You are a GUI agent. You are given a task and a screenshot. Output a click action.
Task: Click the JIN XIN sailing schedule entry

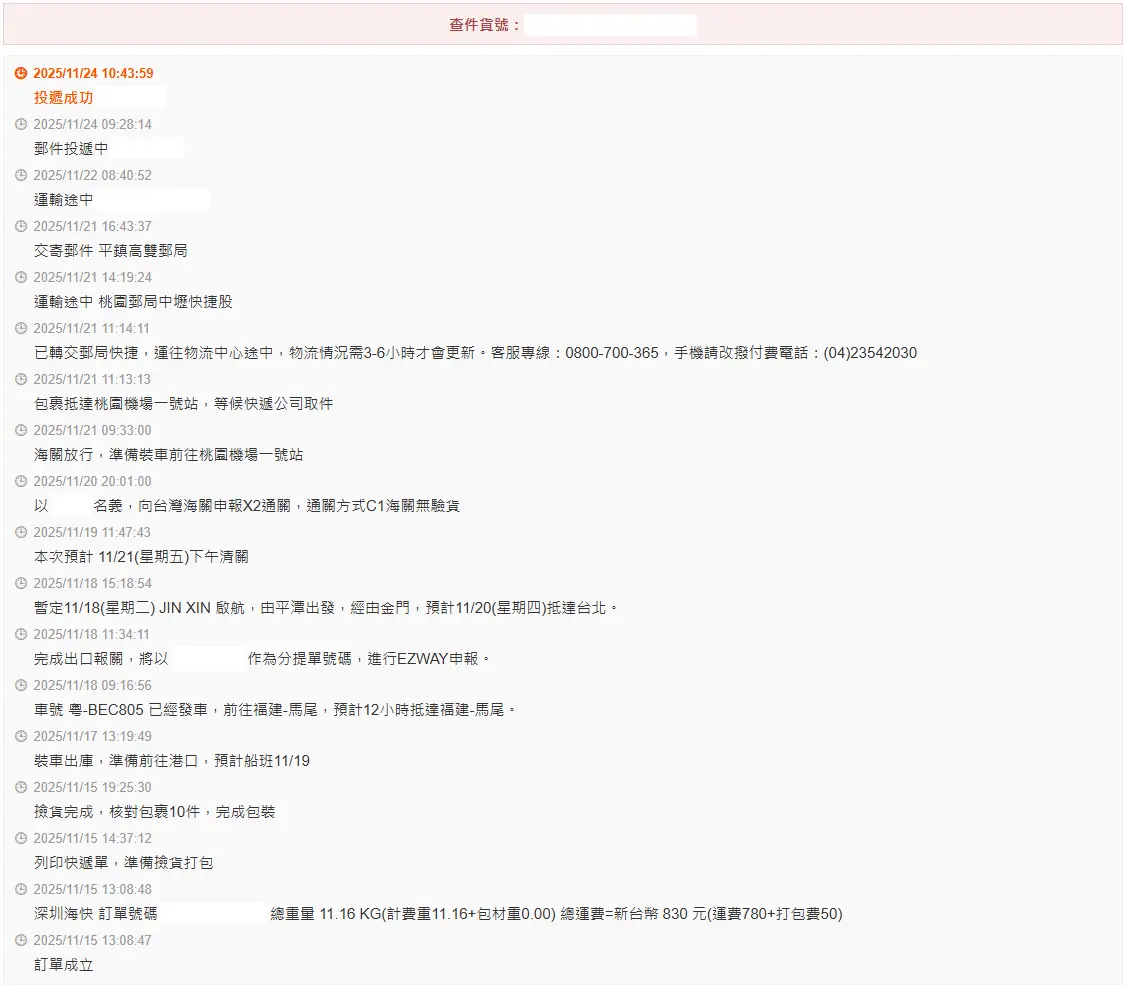point(326,608)
